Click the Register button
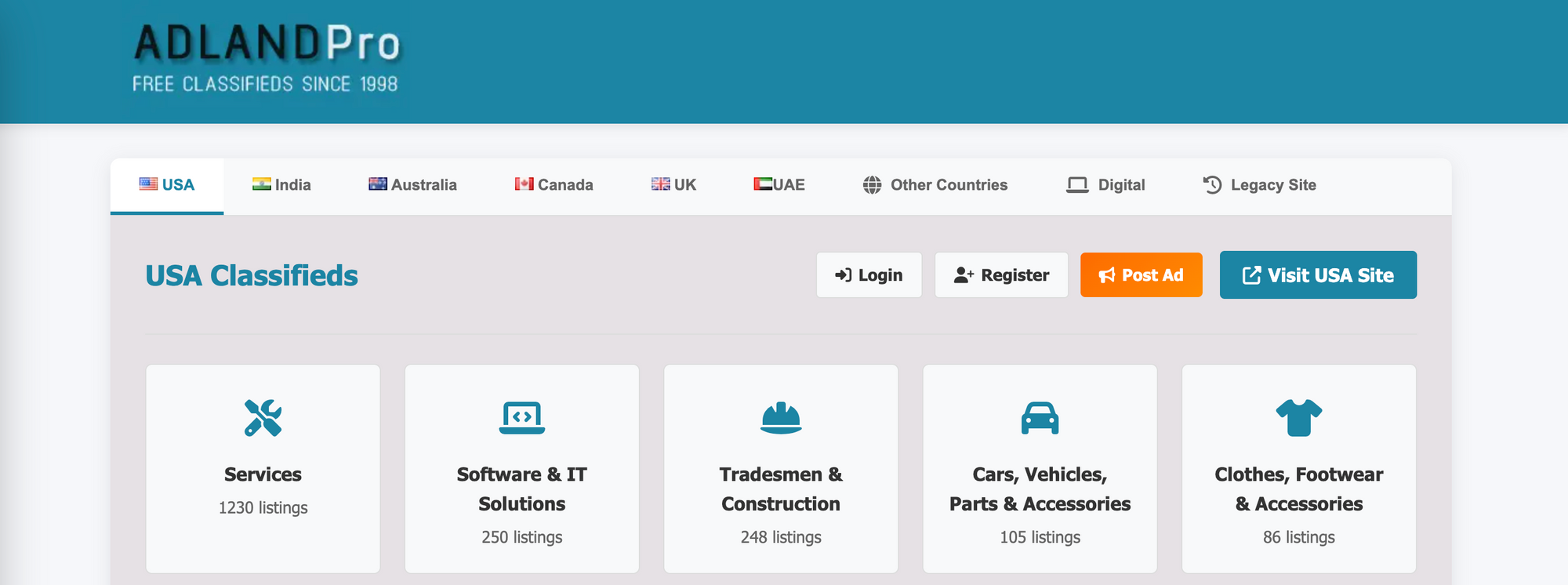1568x585 pixels. click(x=1001, y=275)
